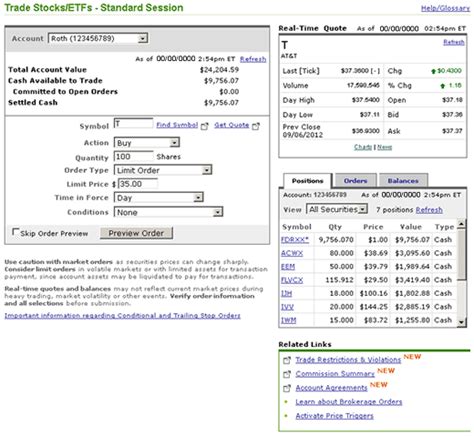474x436 pixels.
Task: Open the Order Type dropdown
Action: pos(163,170)
